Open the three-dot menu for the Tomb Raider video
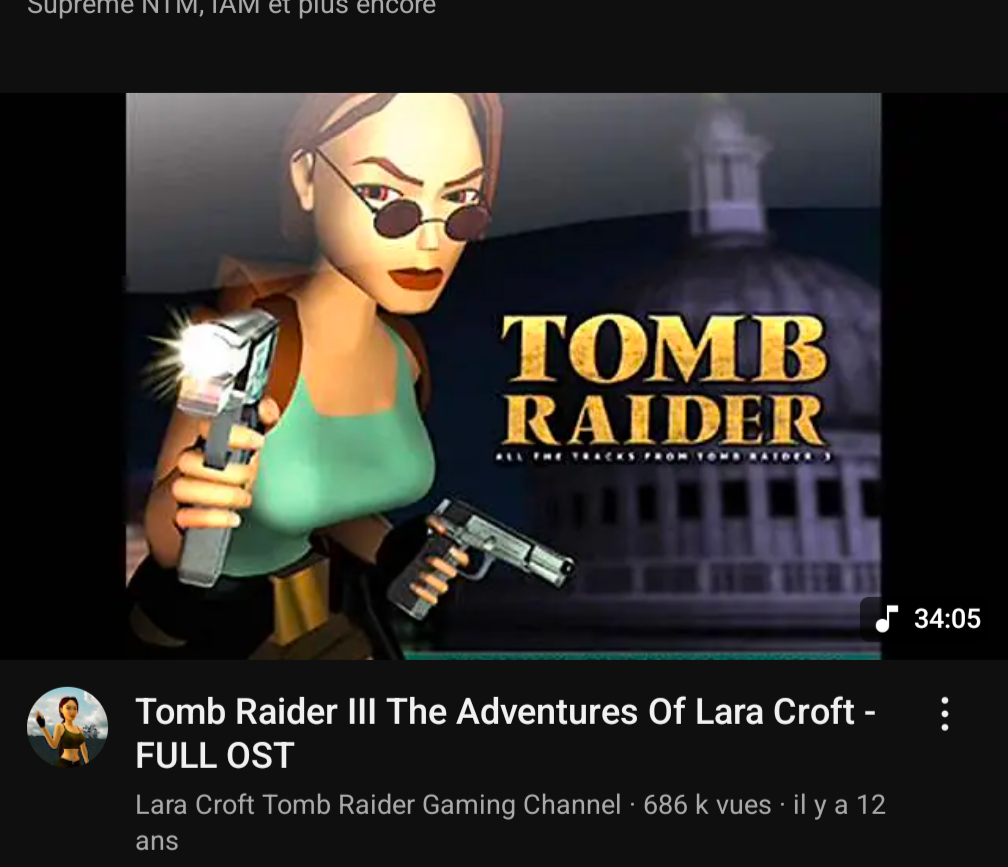The image size is (1008, 867). pos(944,713)
